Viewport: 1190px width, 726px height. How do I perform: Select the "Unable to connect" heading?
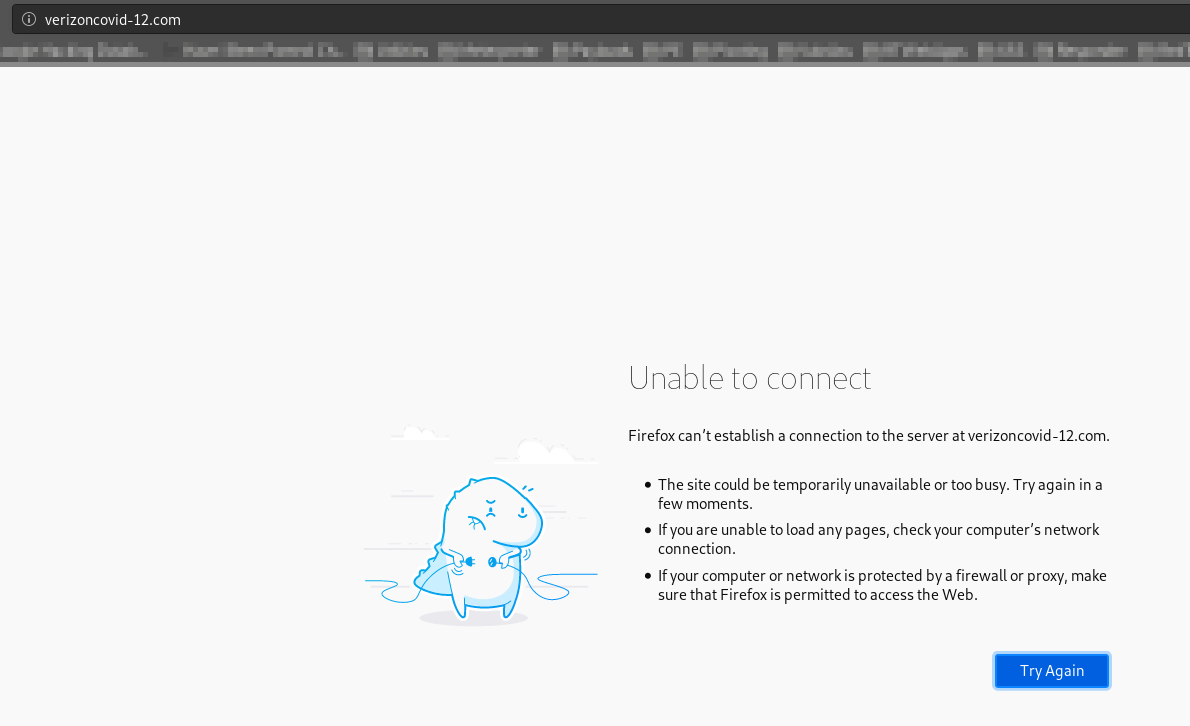pyautogui.click(x=749, y=378)
